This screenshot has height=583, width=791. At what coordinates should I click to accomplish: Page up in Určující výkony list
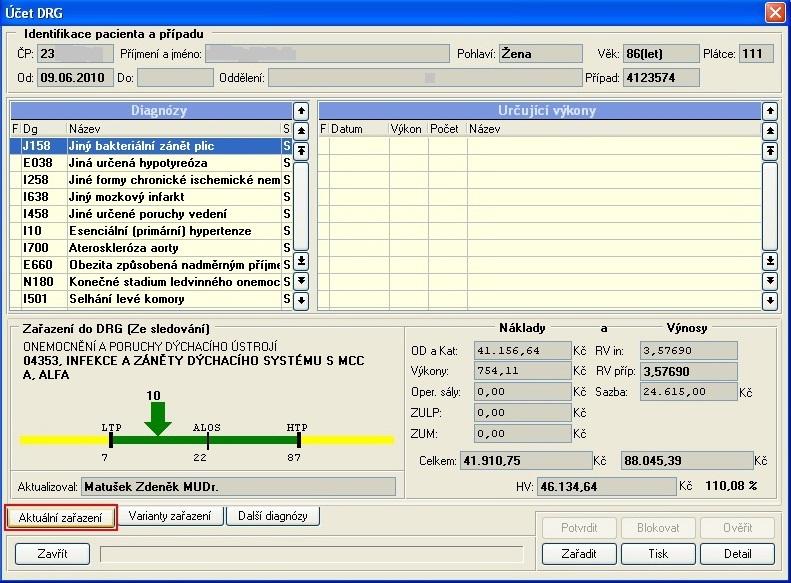click(x=770, y=131)
